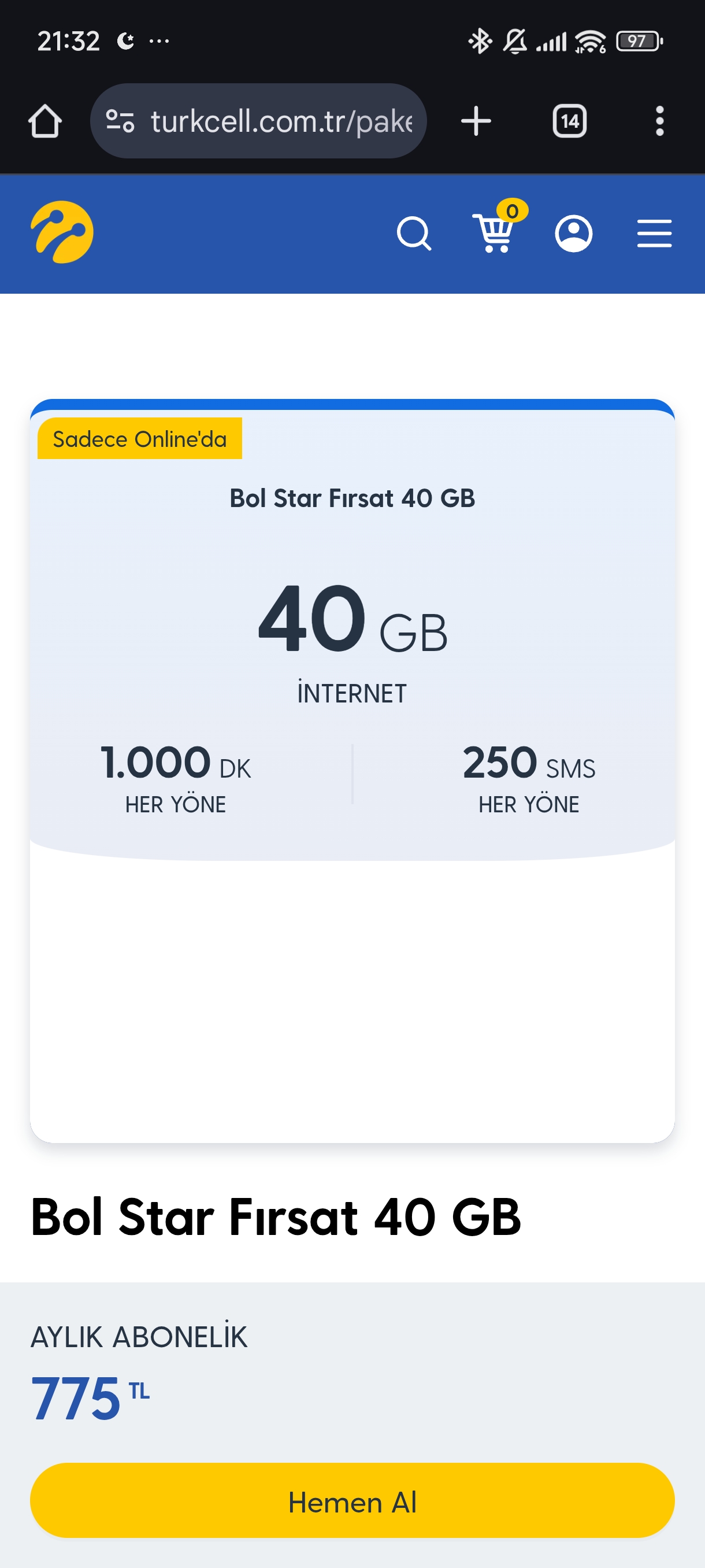Tap the large Bol Star Fırsat 40 GB heading
The height and width of the screenshot is (1568, 705).
pos(276,1217)
